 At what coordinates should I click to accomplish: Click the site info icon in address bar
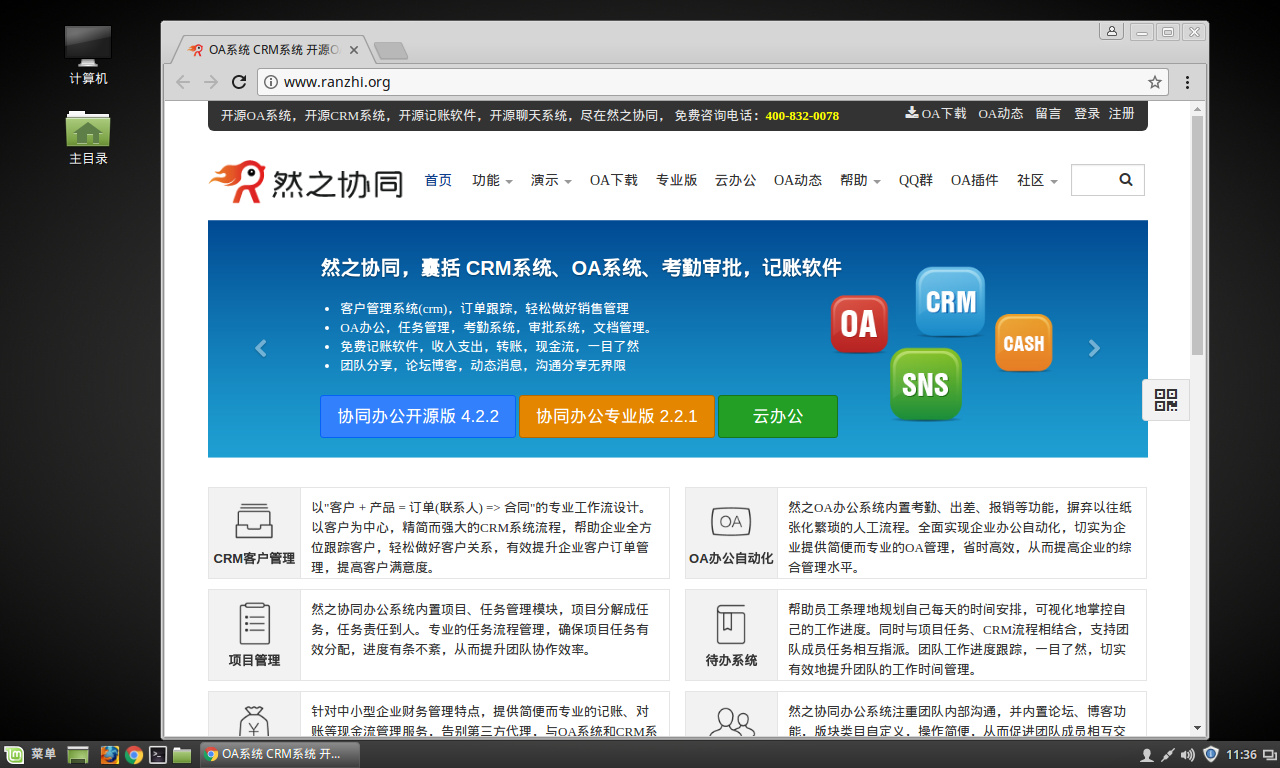click(271, 82)
